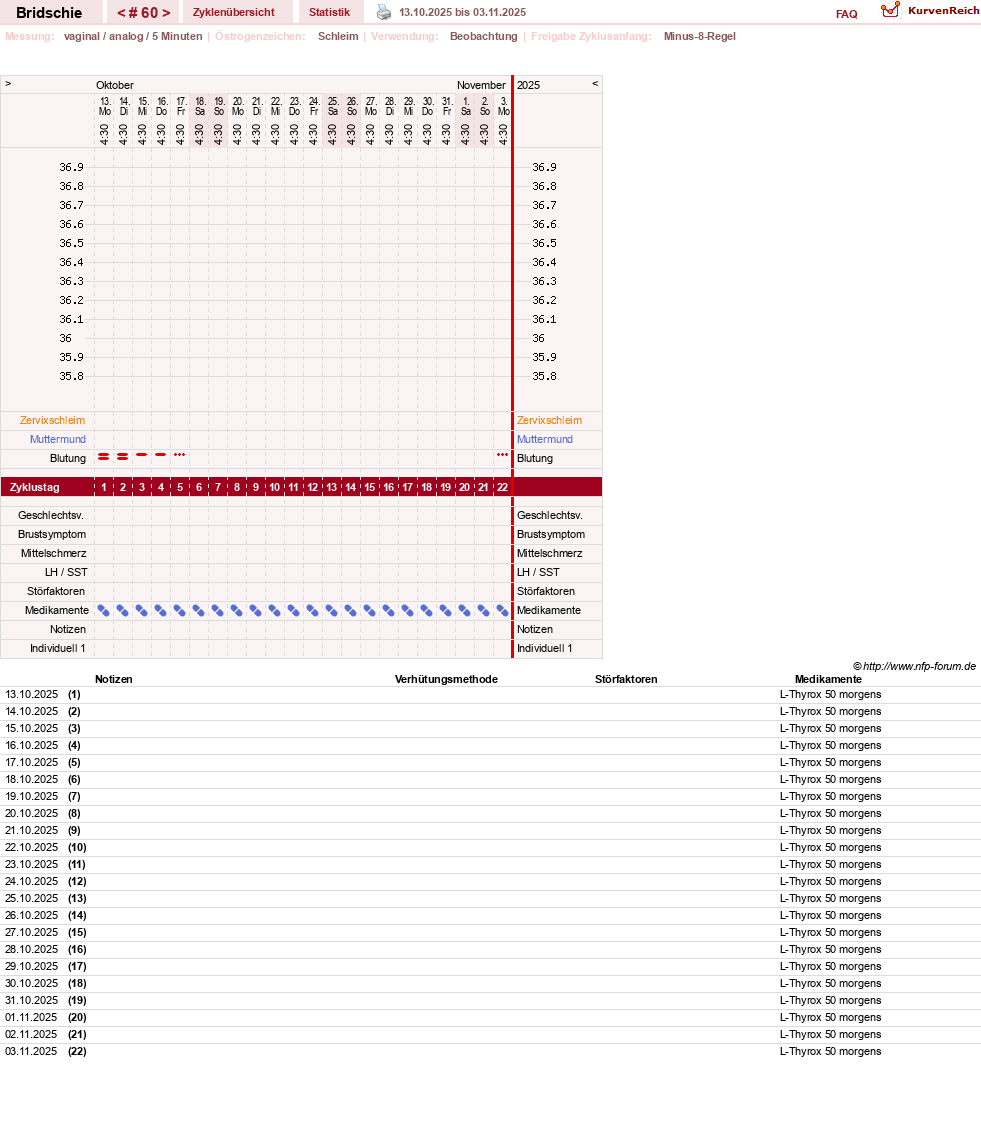Click the left blue Muttermund label

coord(57,439)
